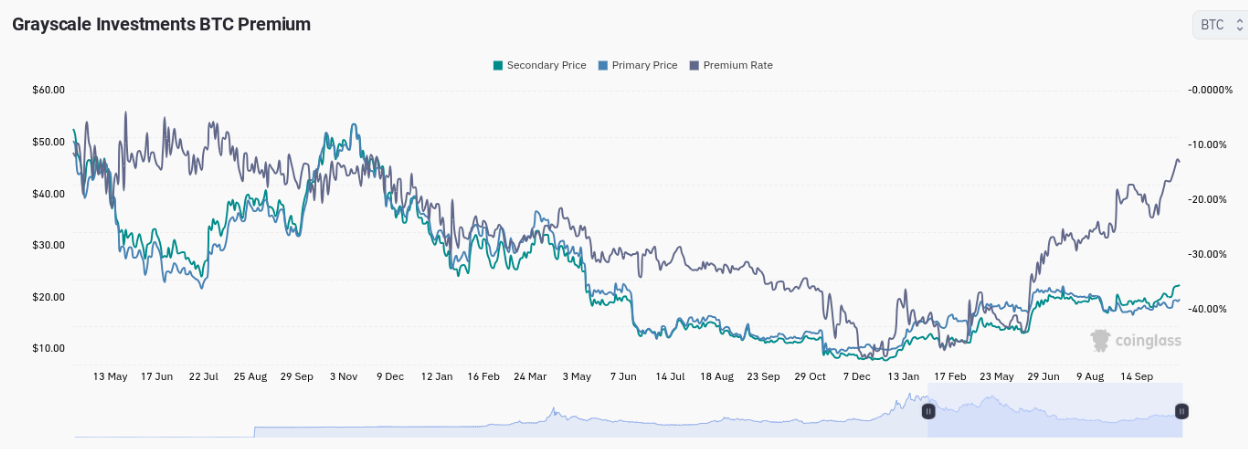Viewport: 1248px width, 449px height.
Task: Click the 22 Jul date label
Action: click(x=203, y=377)
